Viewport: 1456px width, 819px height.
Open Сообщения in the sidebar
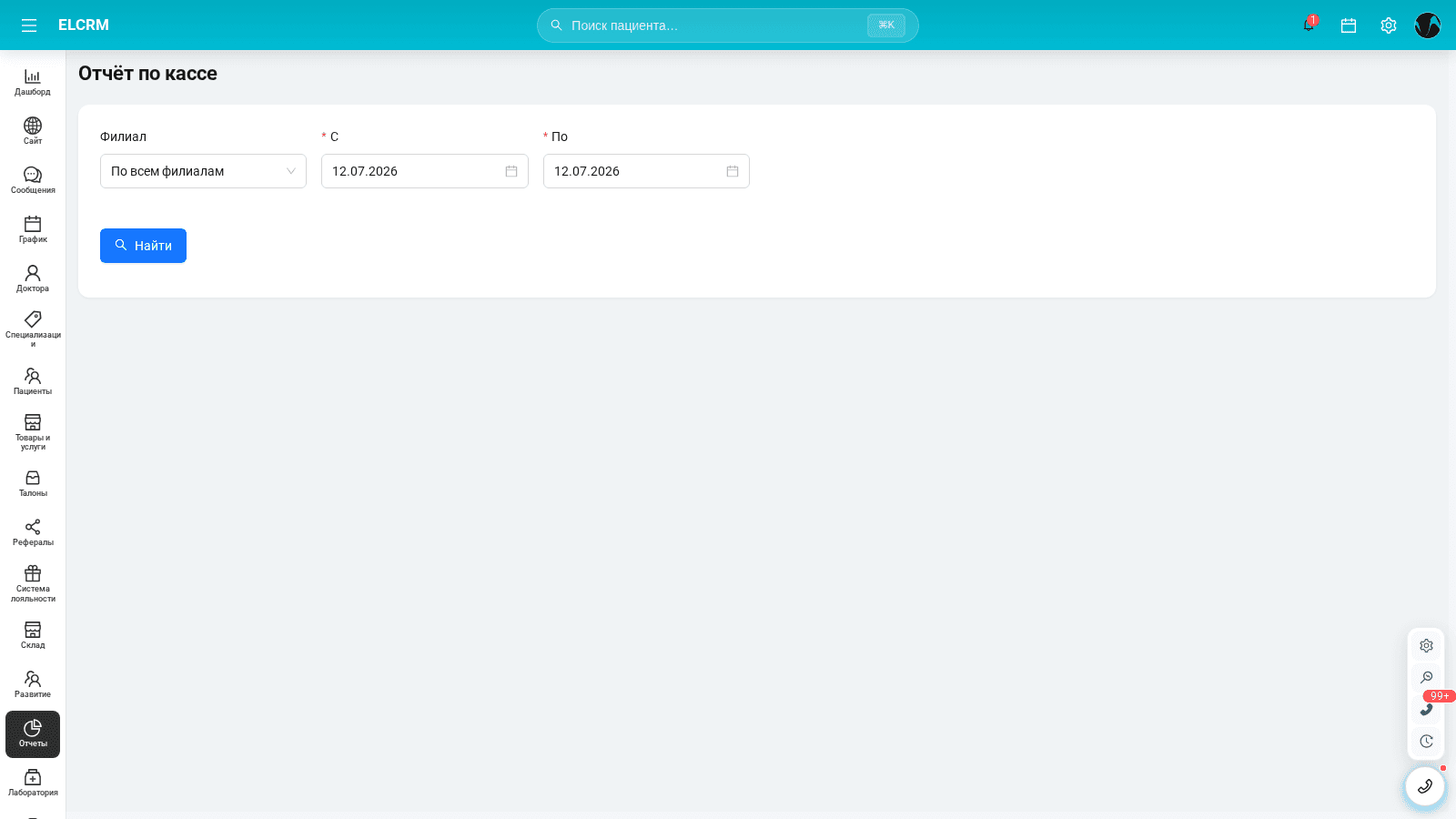coord(33,180)
